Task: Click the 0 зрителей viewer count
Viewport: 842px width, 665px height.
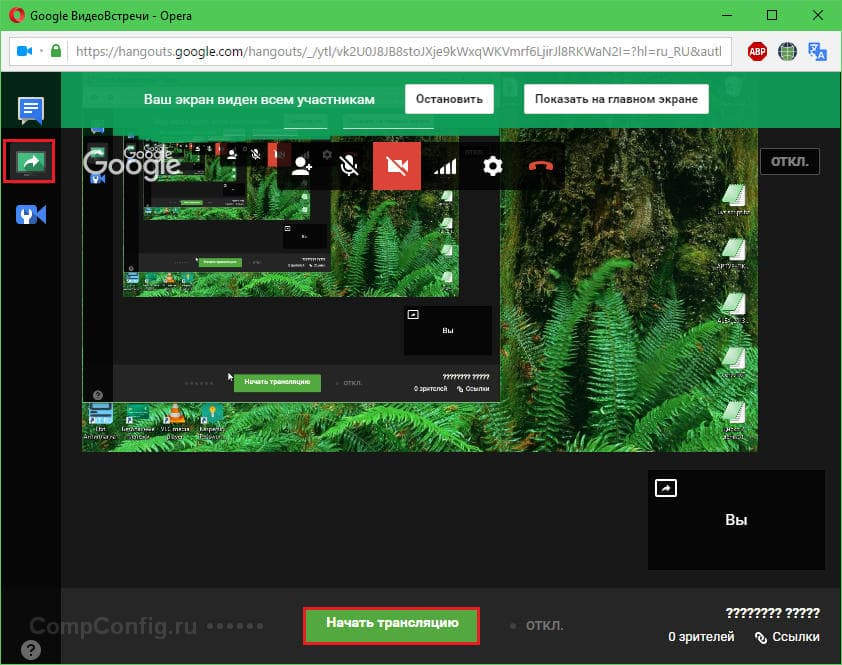Action: 700,637
